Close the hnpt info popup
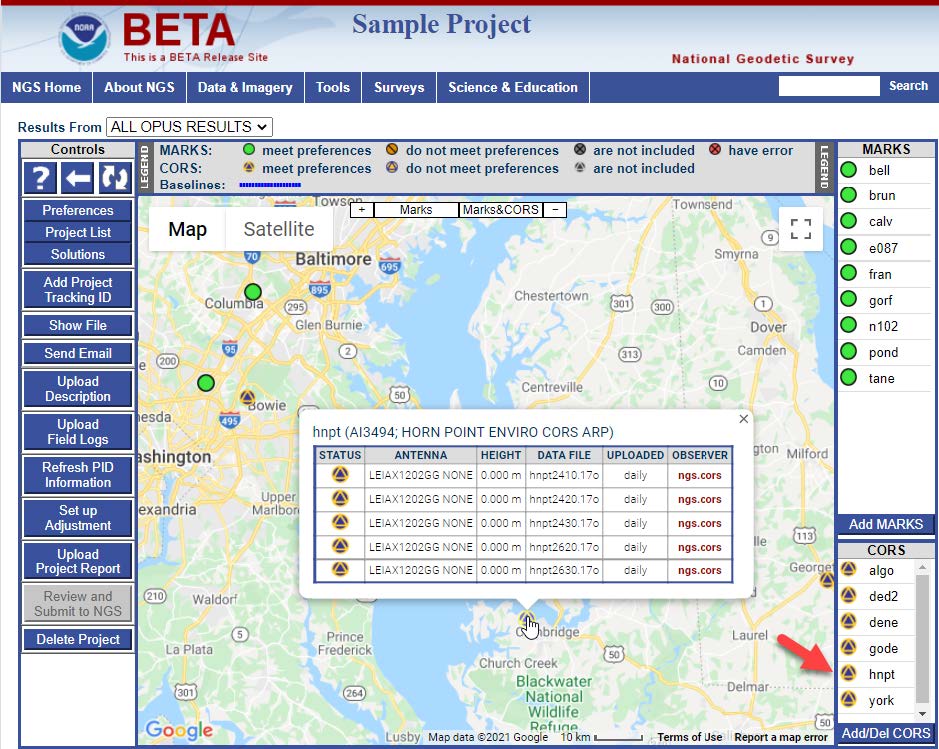This screenshot has height=749, width=939. 743,420
